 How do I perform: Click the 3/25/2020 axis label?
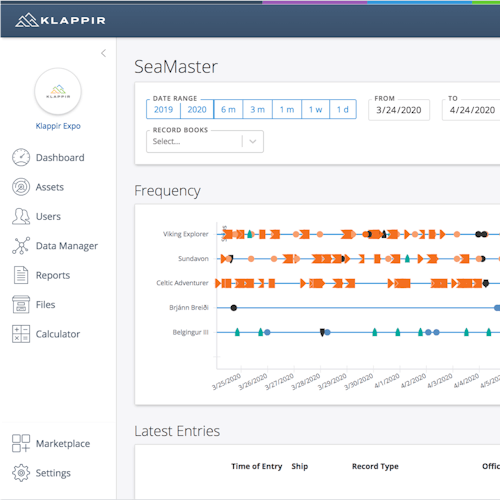(x=227, y=382)
